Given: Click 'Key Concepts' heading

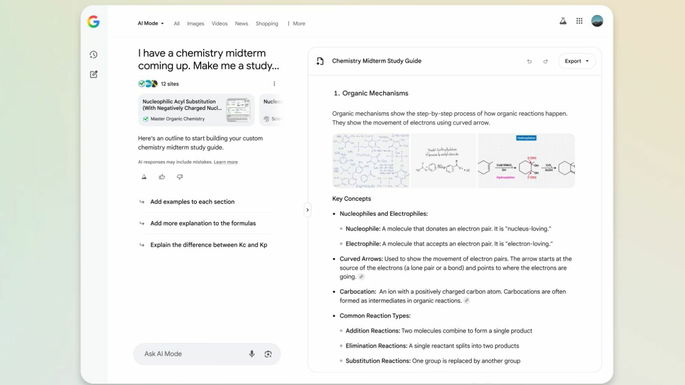Looking at the screenshot, I should point(351,199).
